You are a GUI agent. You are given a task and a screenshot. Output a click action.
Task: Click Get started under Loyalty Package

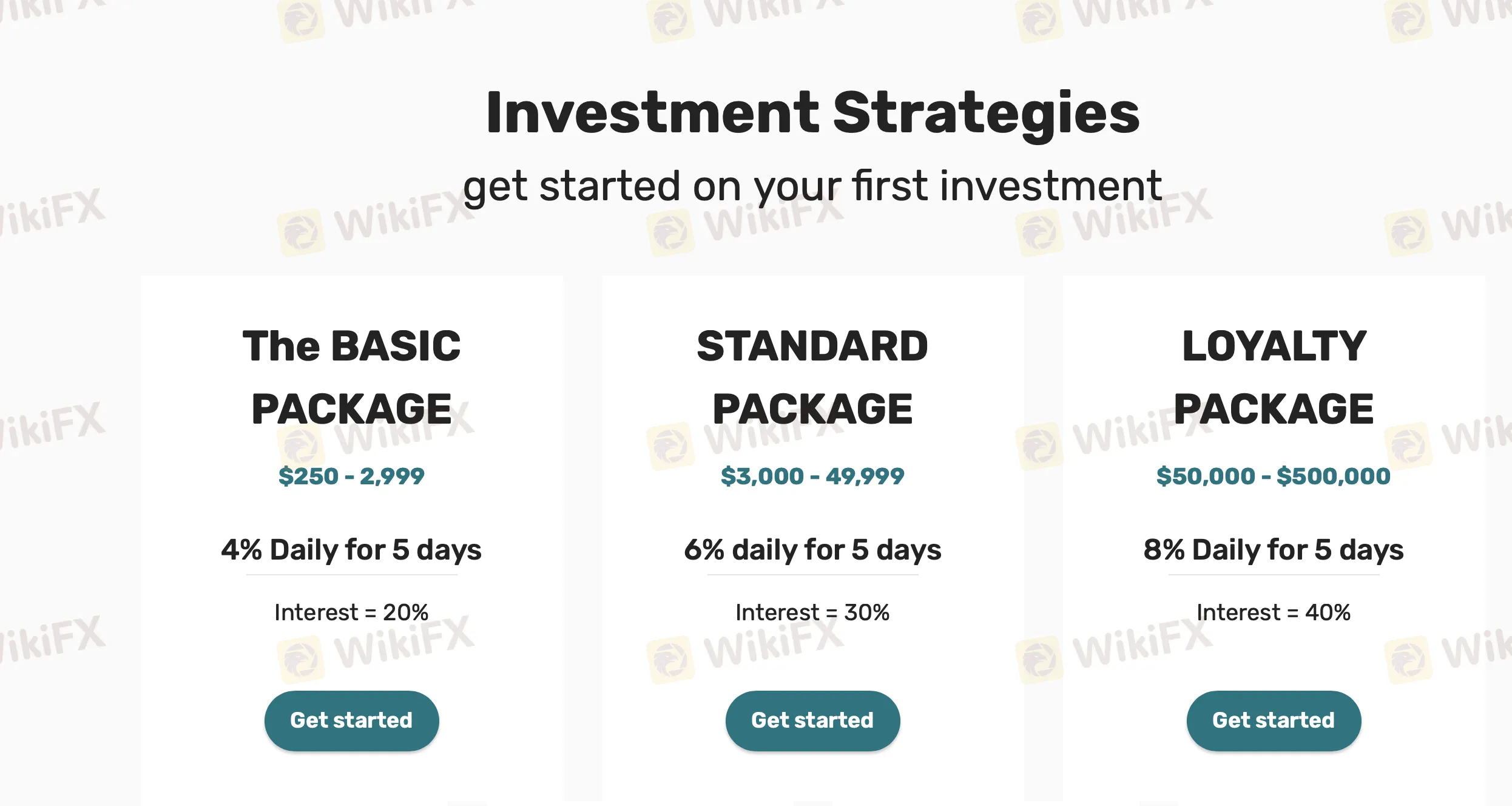point(1274,720)
